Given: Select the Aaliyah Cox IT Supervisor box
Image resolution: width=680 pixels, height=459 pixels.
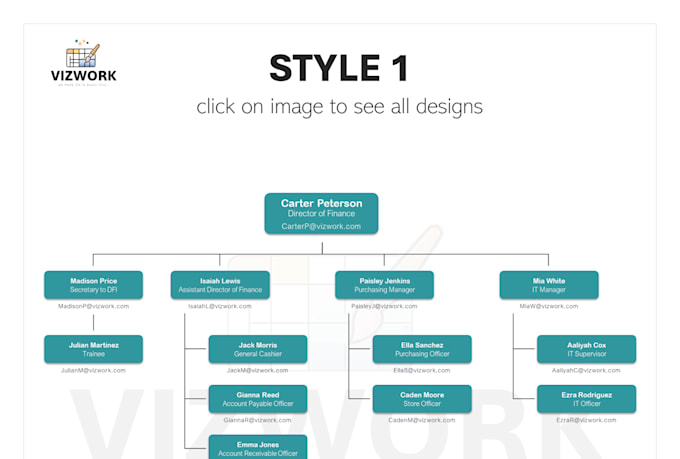Looking at the screenshot, I should (x=587, y=349).
